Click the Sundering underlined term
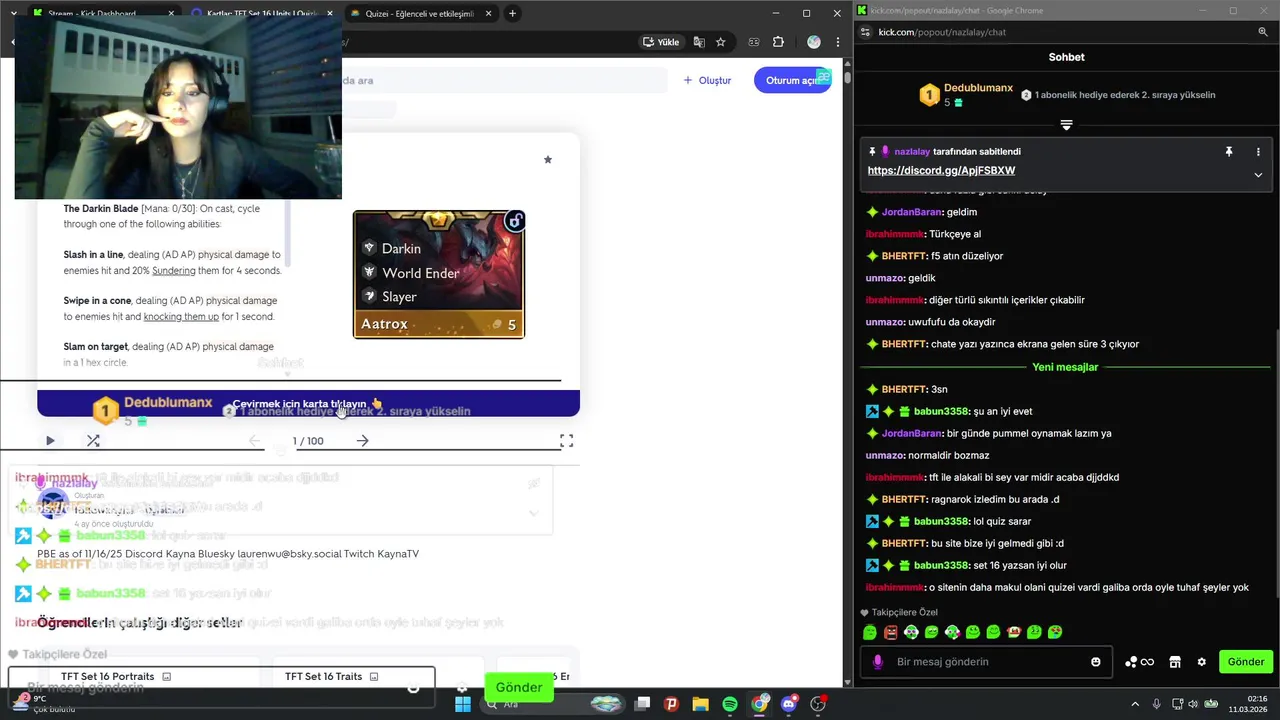 pos(173,271)
